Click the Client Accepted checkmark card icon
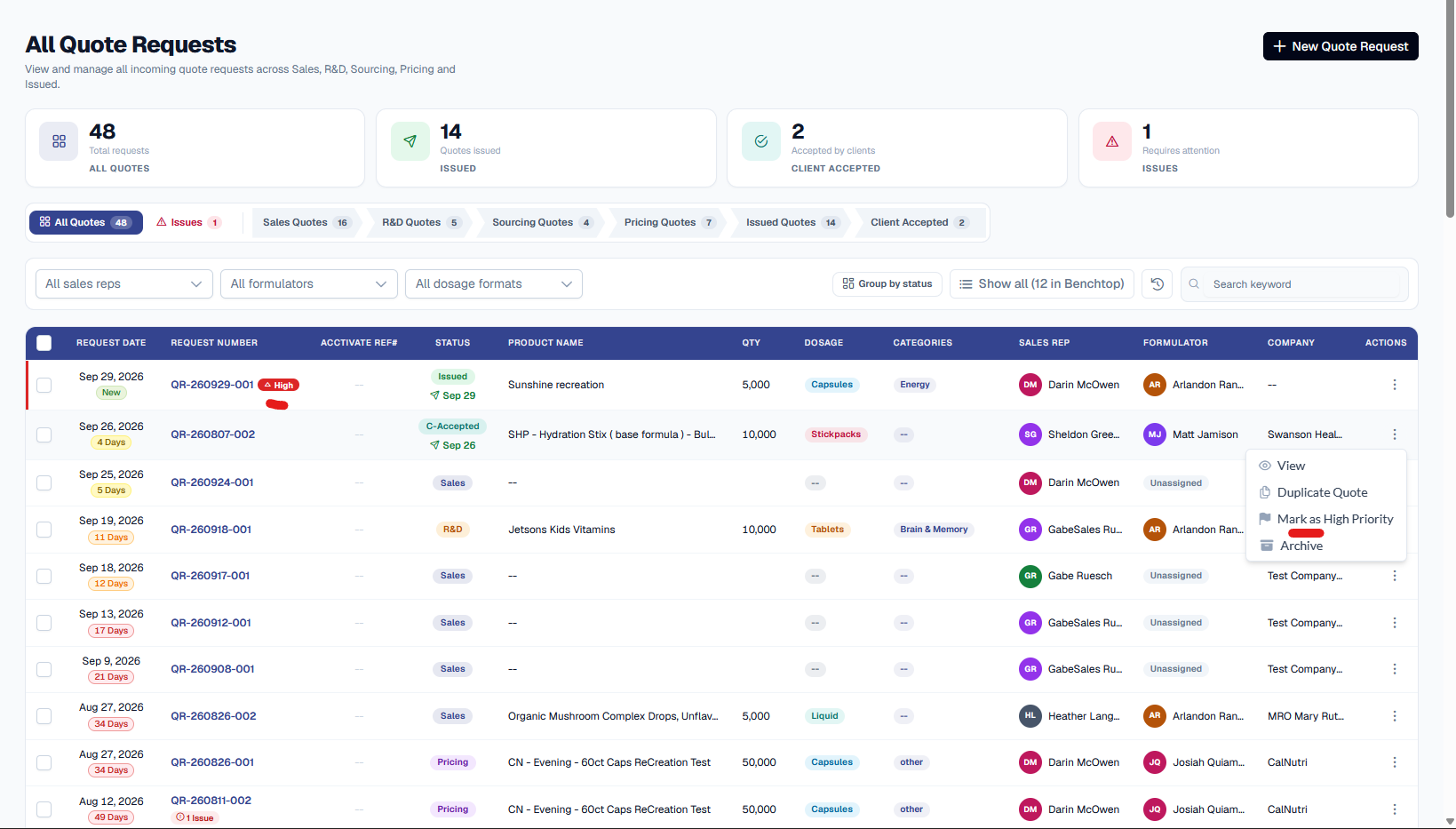The height and width of the screenshot is (829, 1456). 761,141
